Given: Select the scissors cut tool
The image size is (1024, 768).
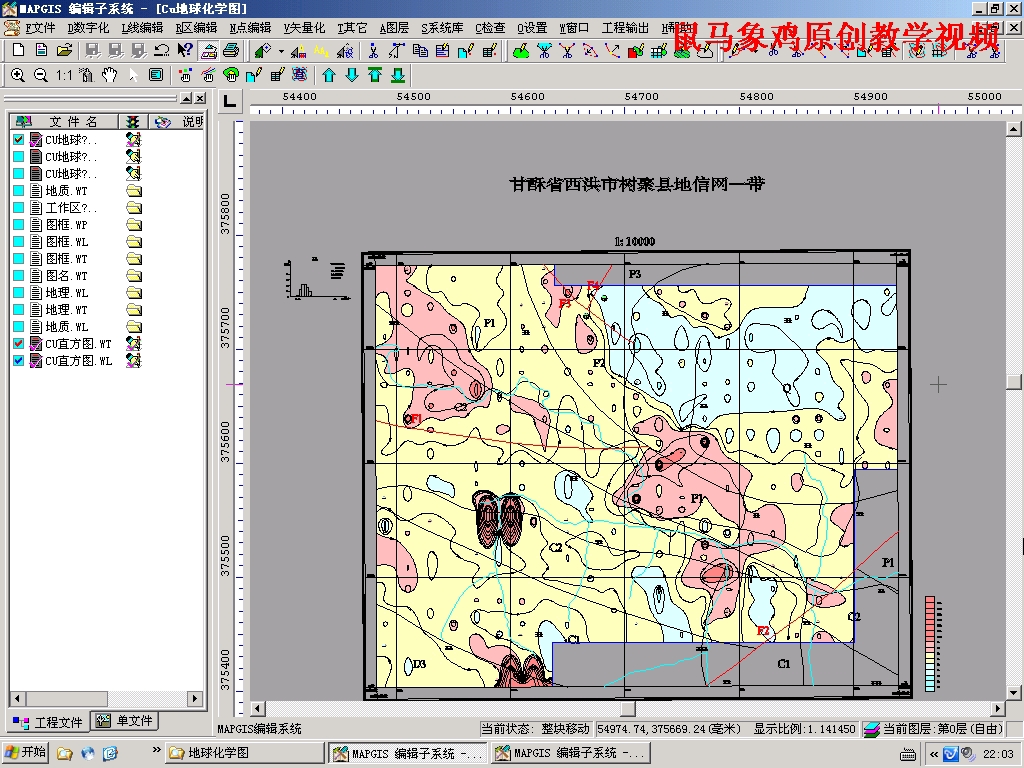Looking at the screenshot, I should pos(373,50).
